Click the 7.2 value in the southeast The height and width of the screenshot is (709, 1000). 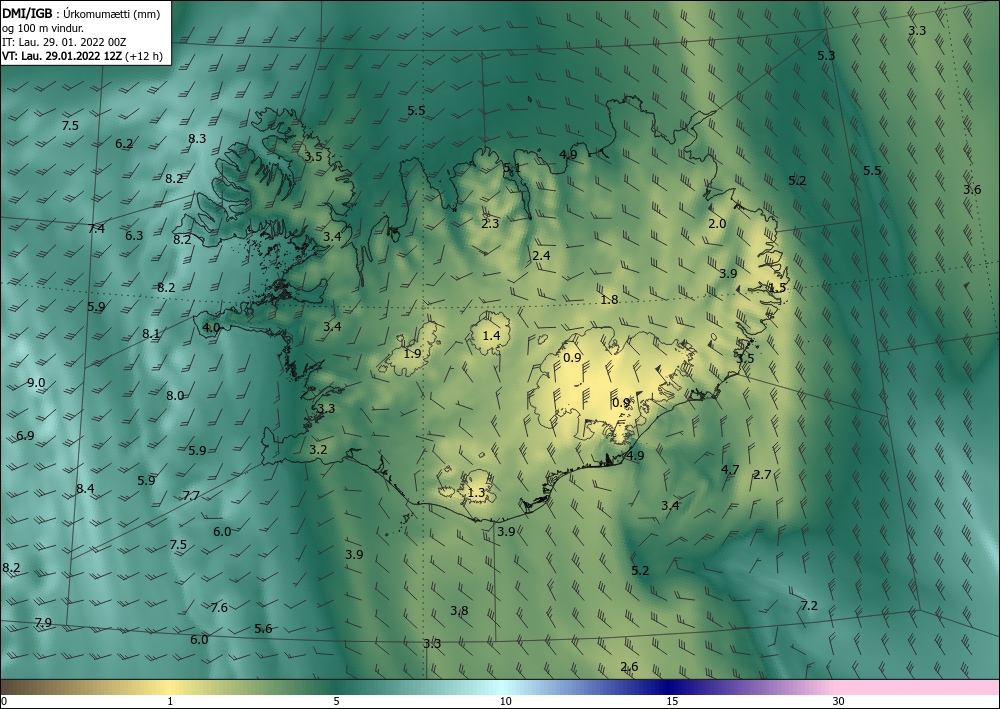(809, 606)
